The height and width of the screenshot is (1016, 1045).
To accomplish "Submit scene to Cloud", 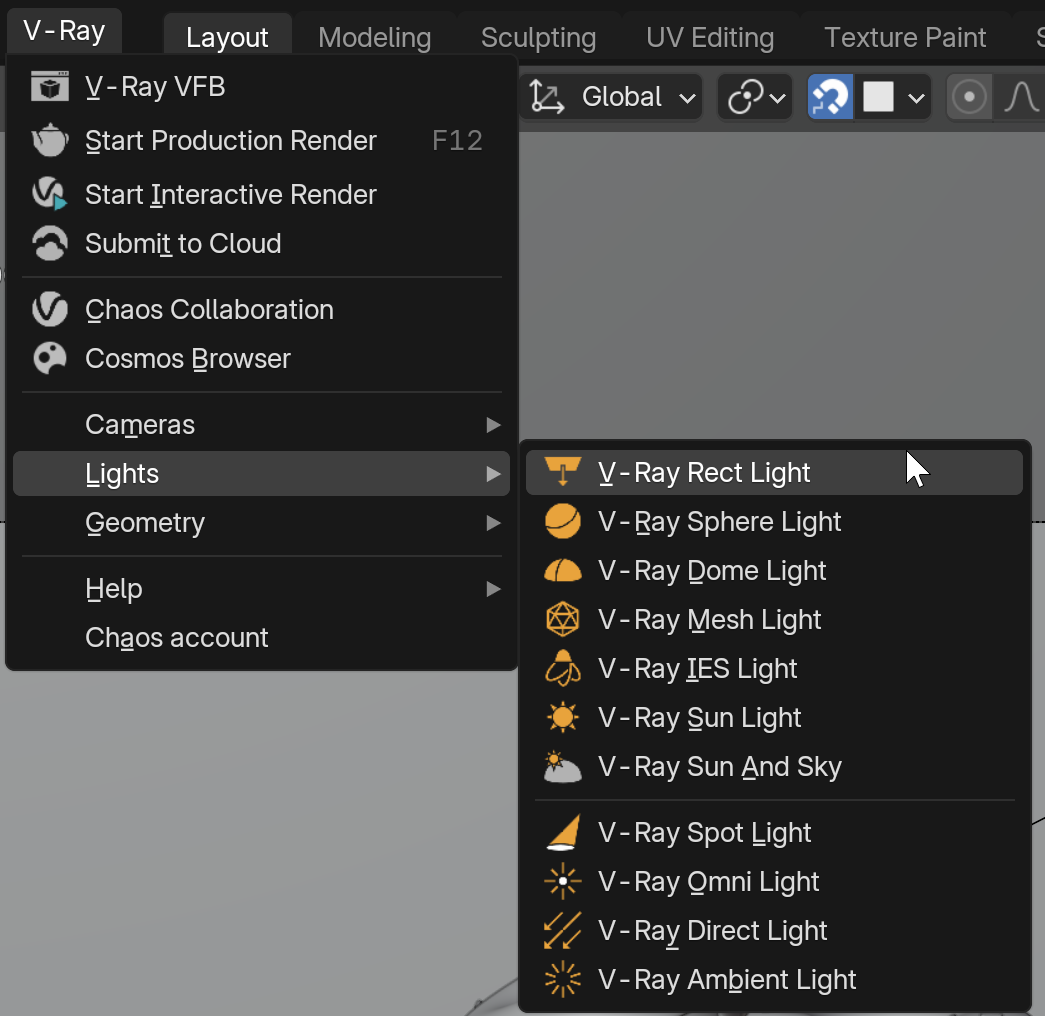I will point(261,243).
